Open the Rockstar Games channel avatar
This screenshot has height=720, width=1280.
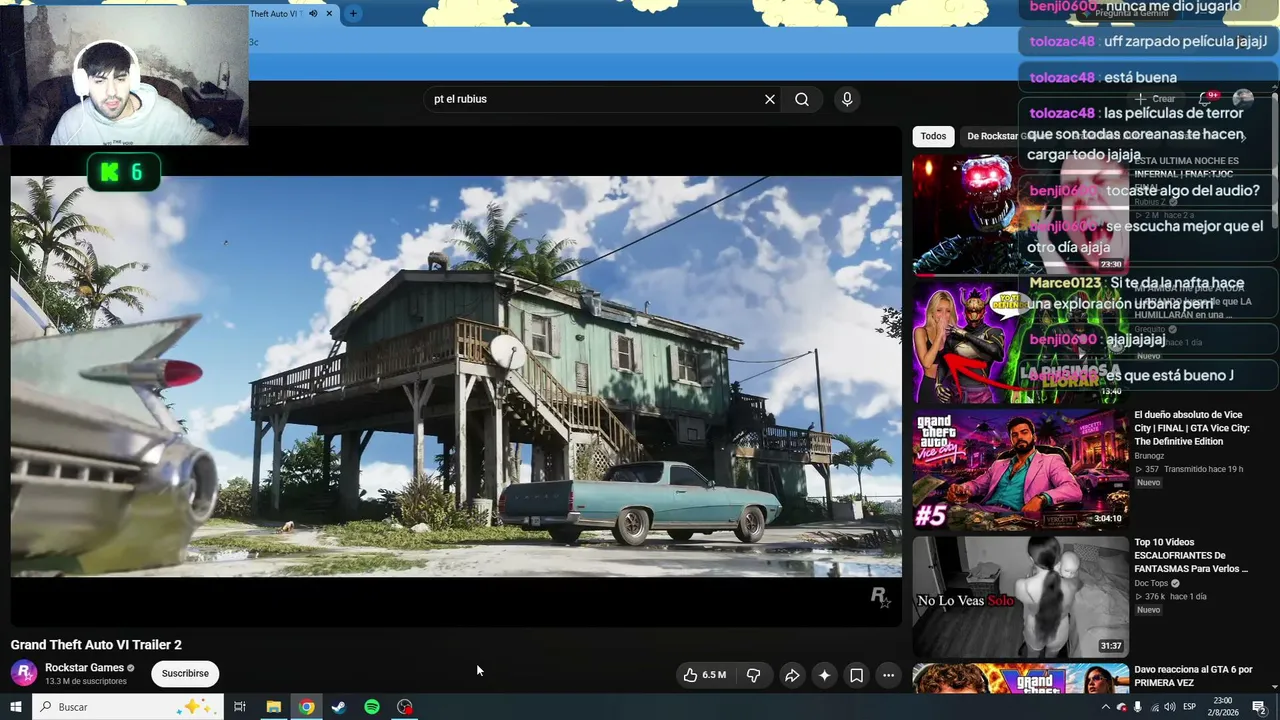24,673
